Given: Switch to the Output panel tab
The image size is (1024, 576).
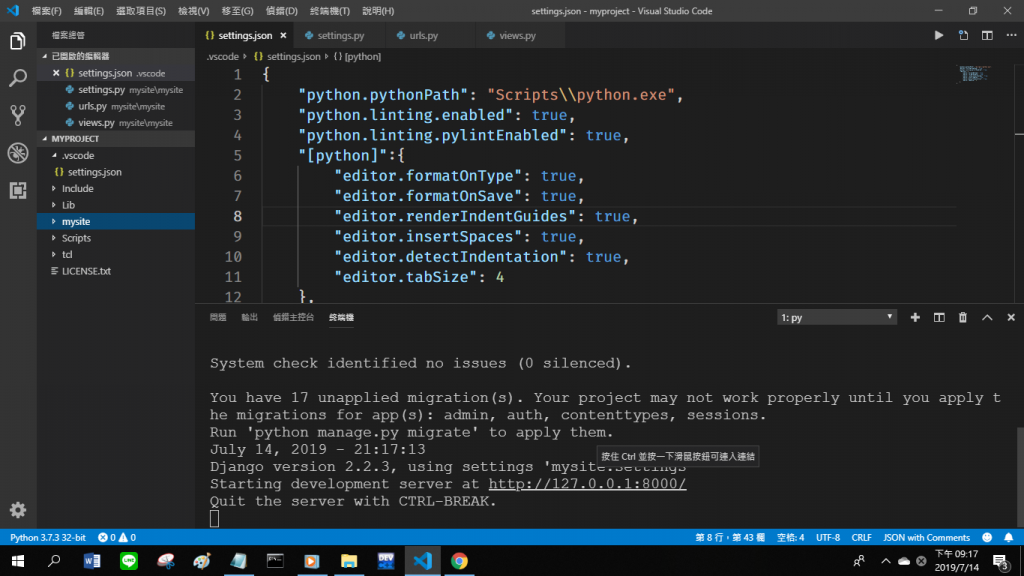Looking at the screenshot, I should click(249, 317).
